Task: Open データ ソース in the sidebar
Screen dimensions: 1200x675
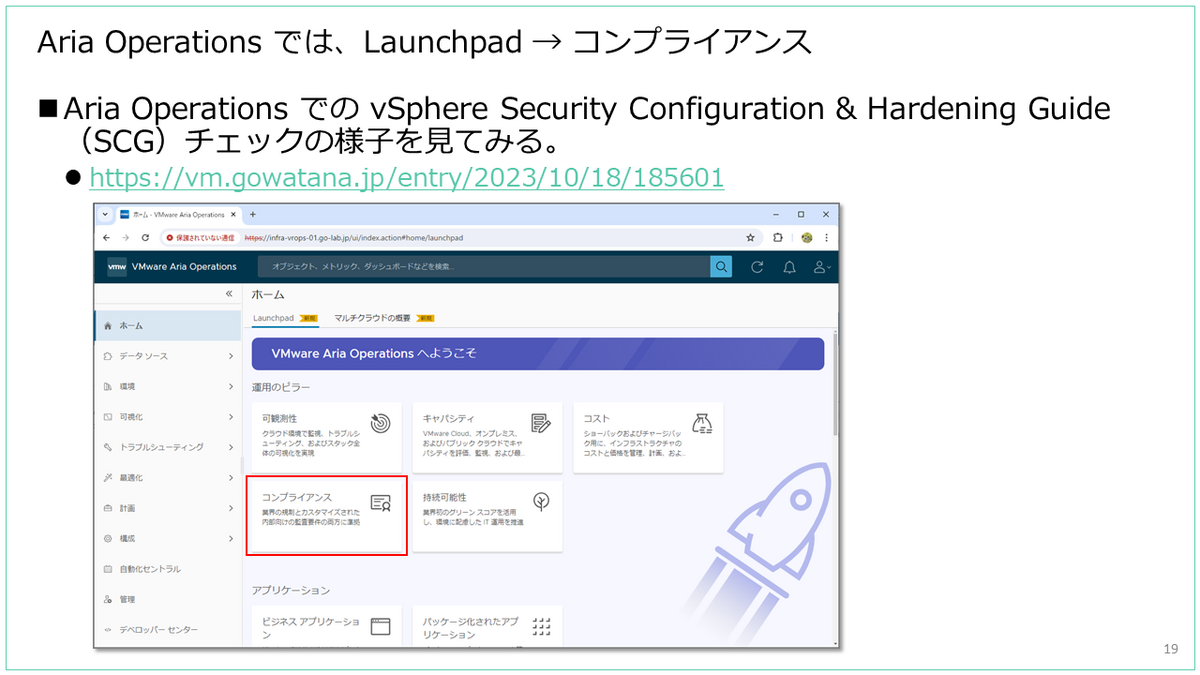Action: click(143, 356)
